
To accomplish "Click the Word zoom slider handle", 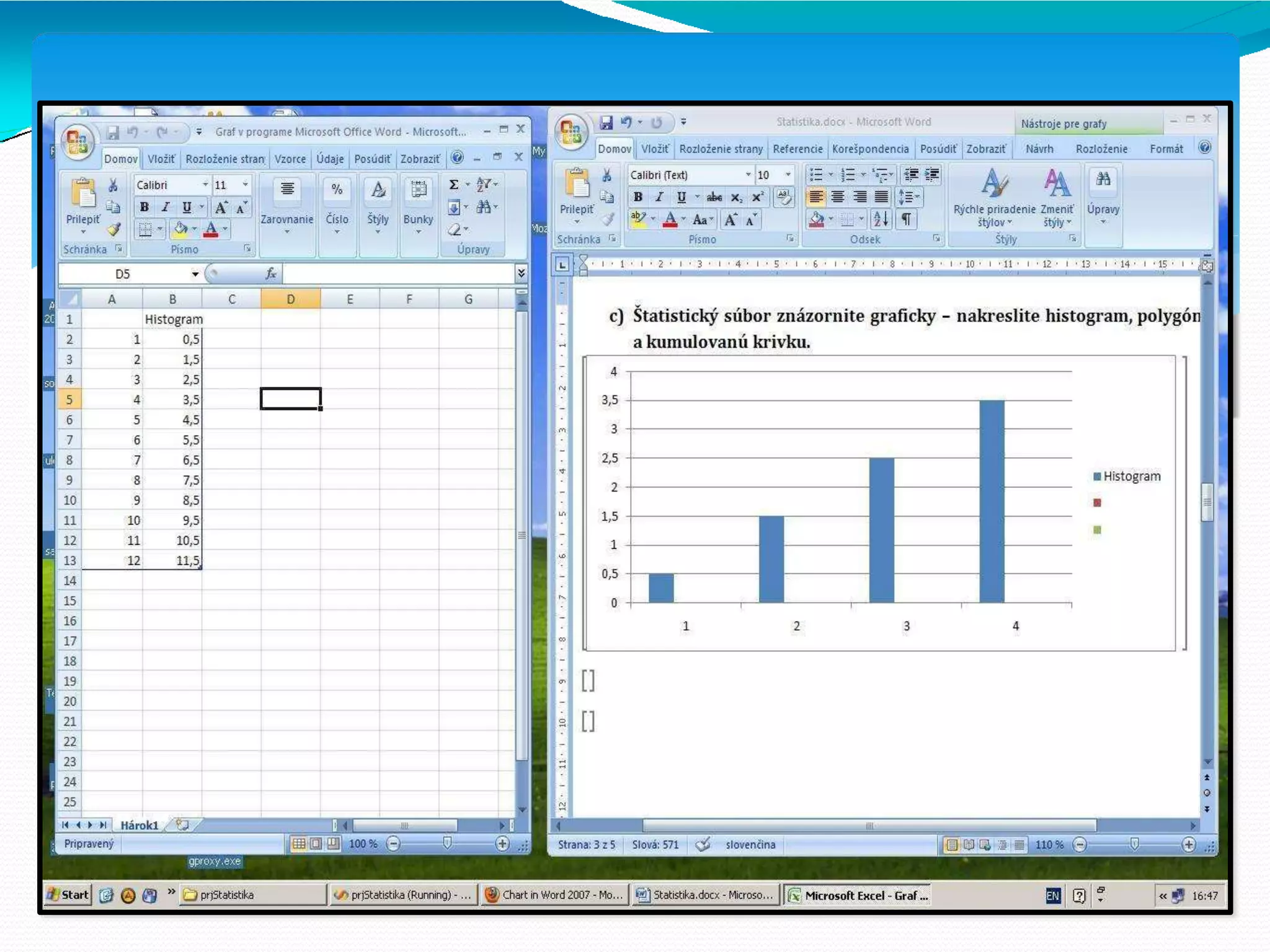I will coord(1134,844).
